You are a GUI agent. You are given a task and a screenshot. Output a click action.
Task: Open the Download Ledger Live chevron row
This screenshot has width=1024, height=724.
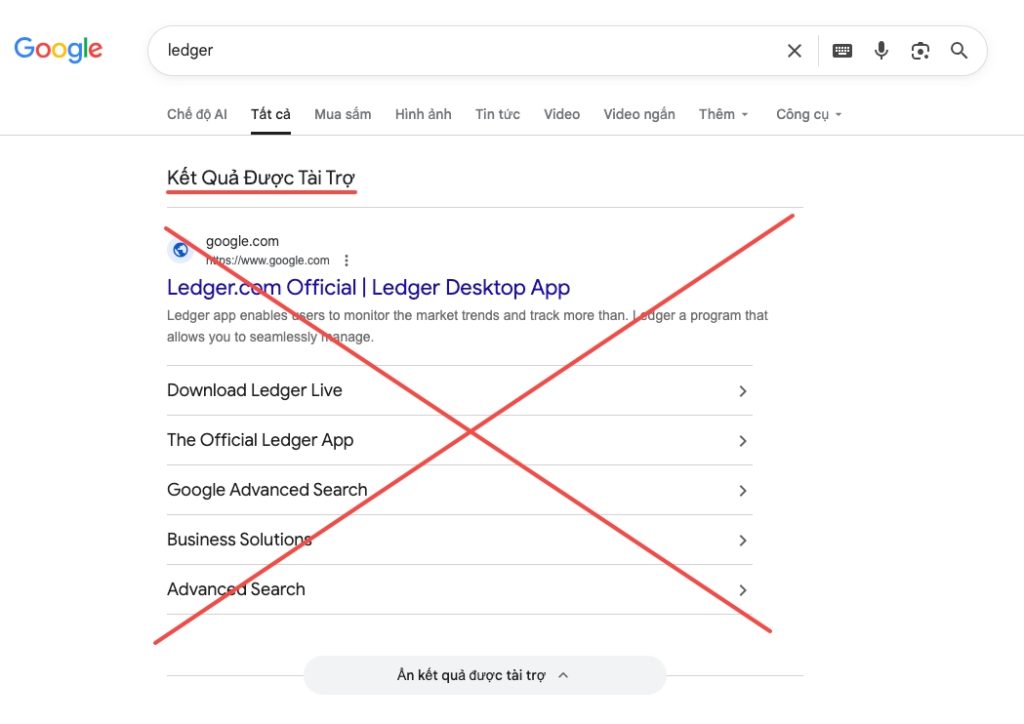460,390
